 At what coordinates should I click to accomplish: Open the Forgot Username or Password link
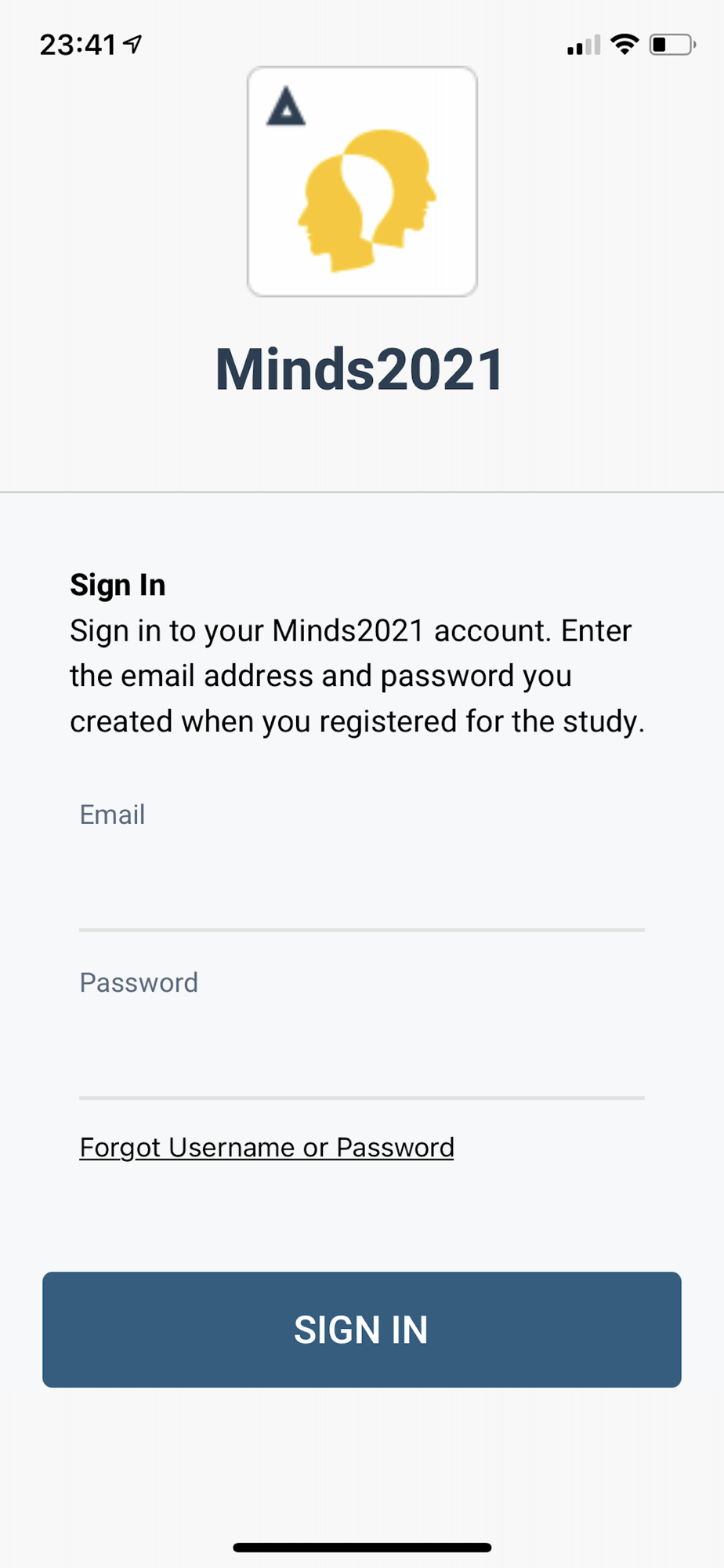pos(266,1147)
